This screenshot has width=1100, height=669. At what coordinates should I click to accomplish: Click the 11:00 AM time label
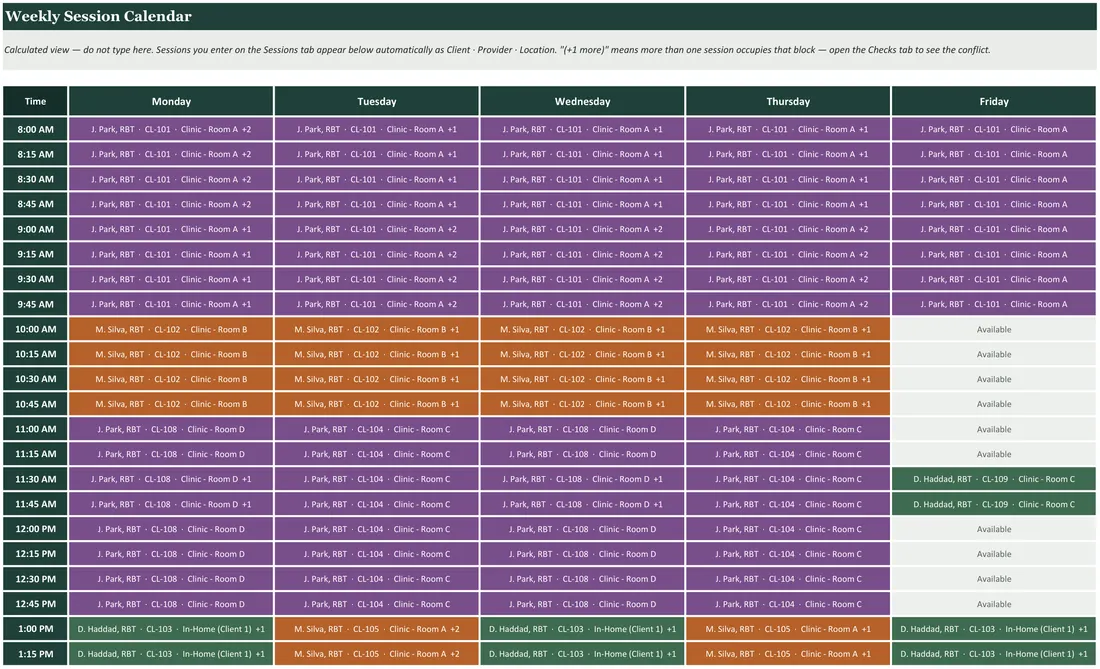click(x=35, y=428)
